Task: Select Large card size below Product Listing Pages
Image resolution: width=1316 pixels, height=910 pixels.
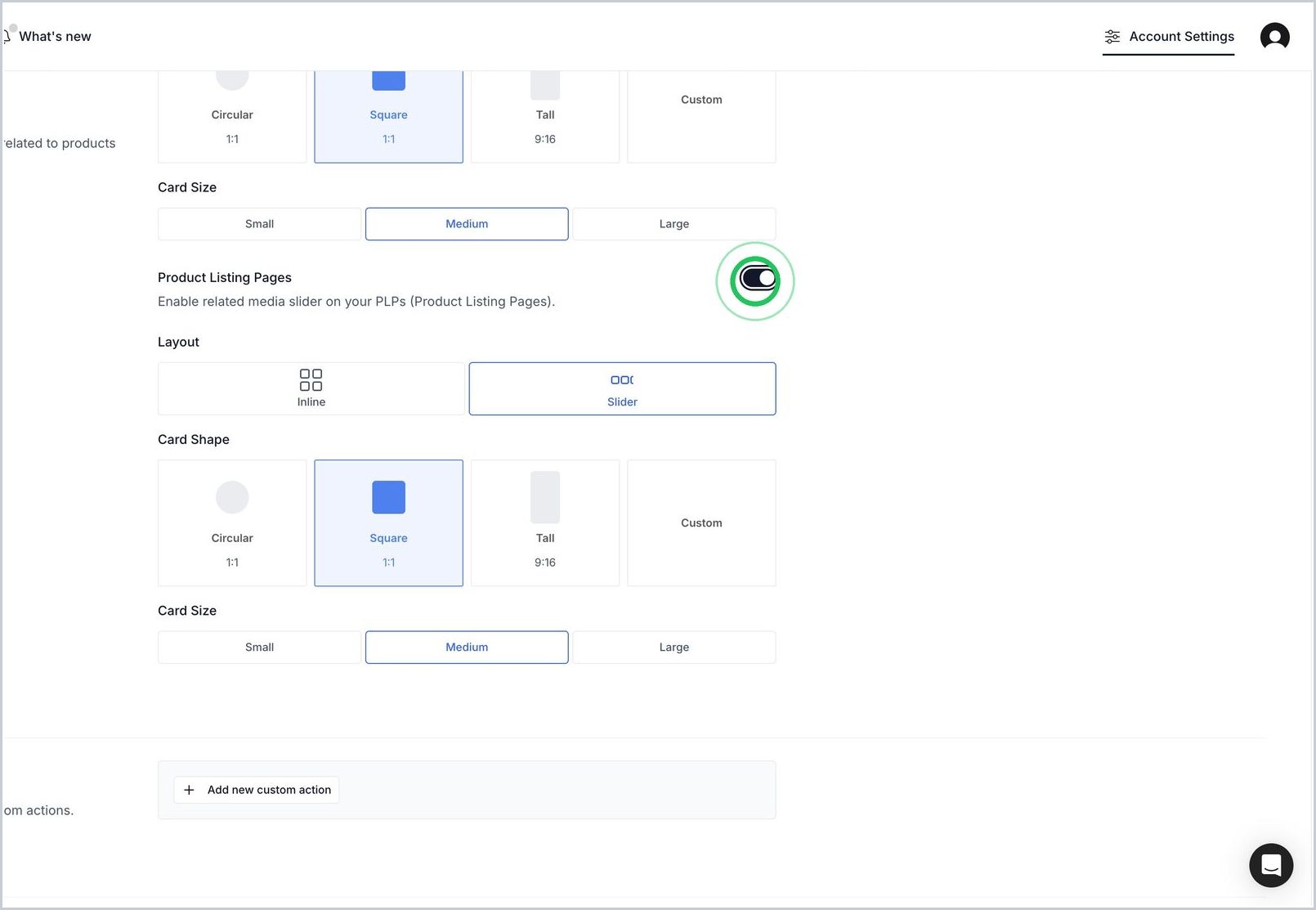Action: [674, 648]
